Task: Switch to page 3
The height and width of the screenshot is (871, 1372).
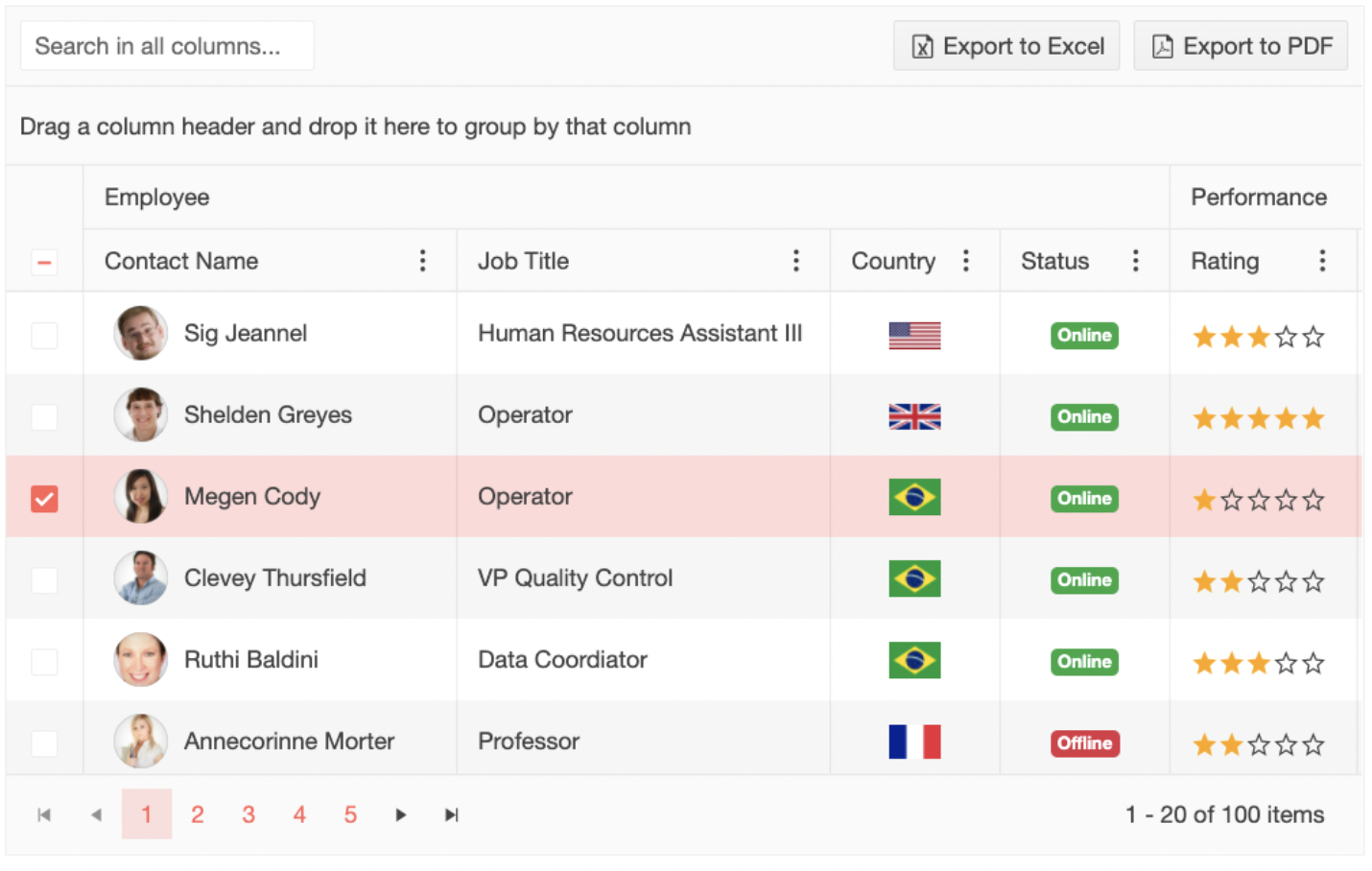Action: click(x=248, y=815)
